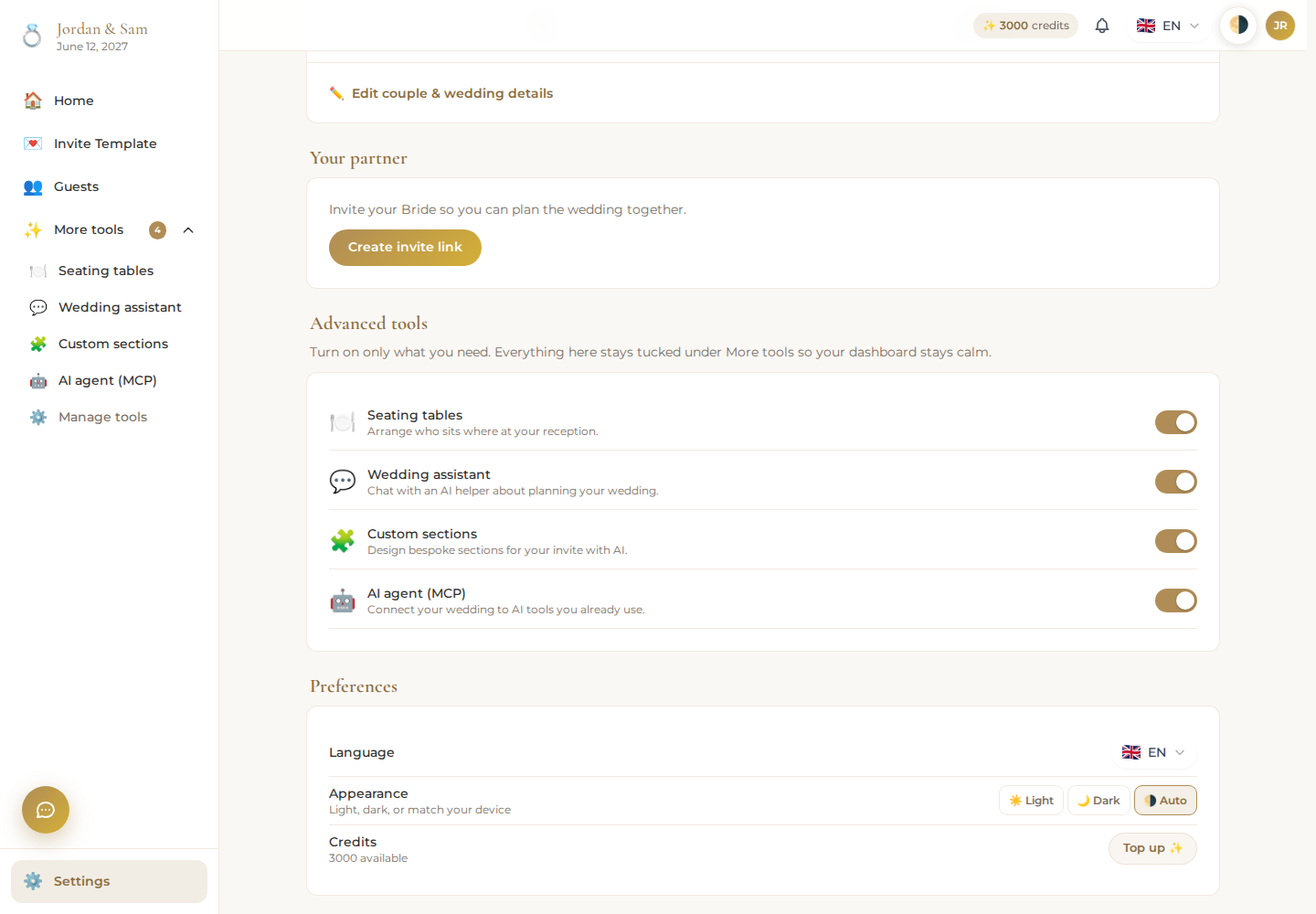This screenshot has width=1316, height=914.
Task: Click the pencil icon beside Edit couple details
Action: (x=336, y=93)
